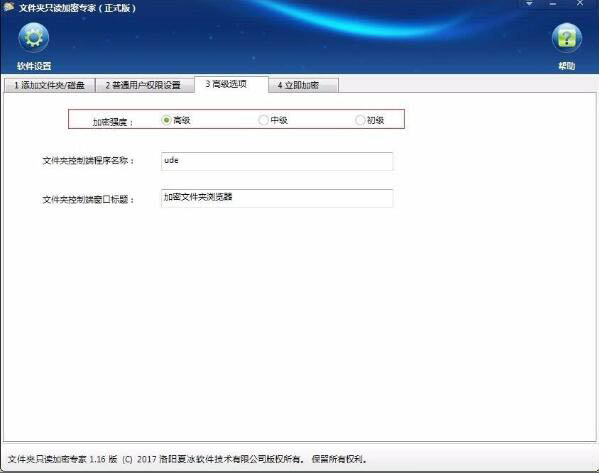Click the 软件设置 label text

click(x=34, y=66)
